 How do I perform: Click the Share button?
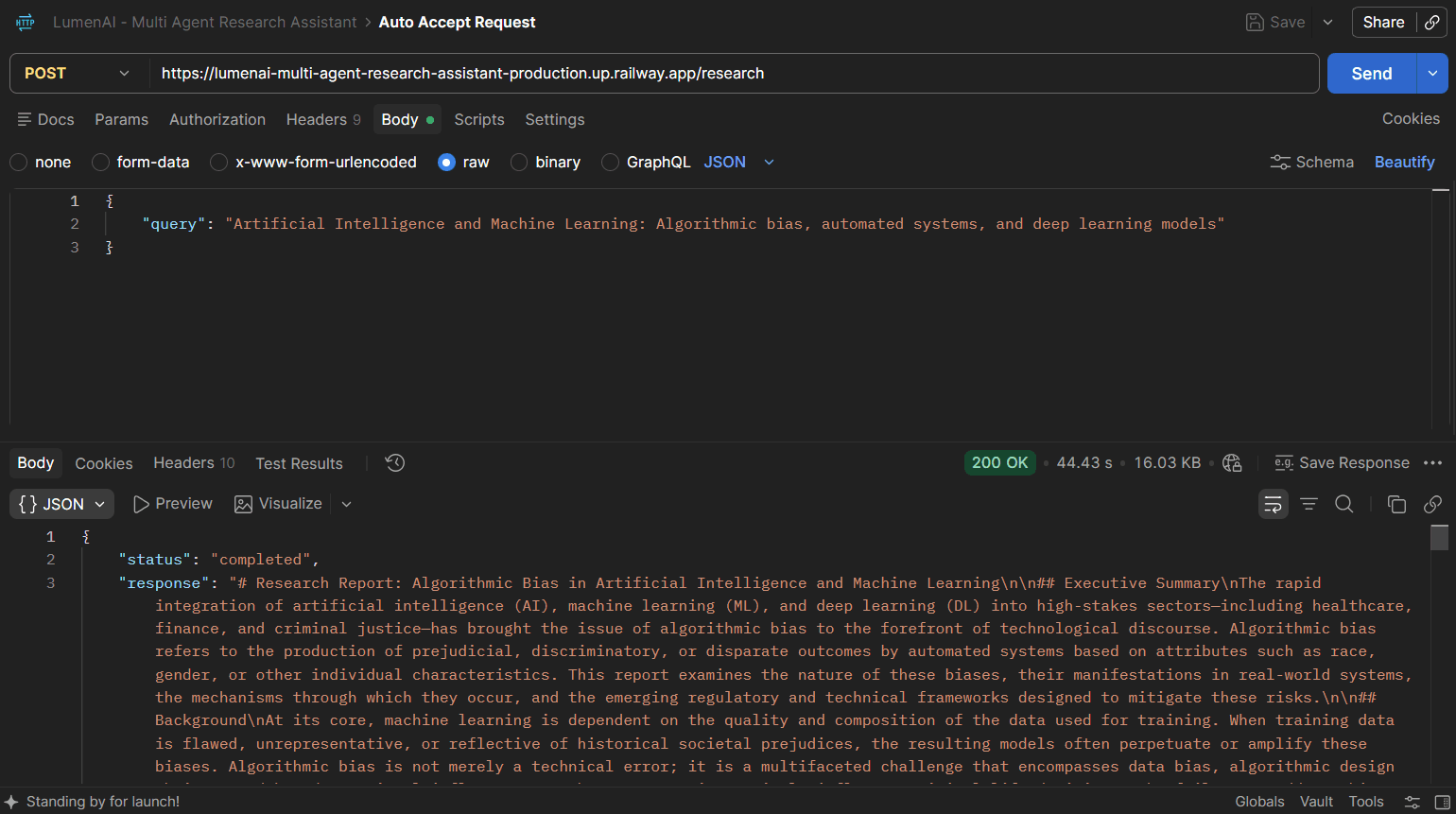[1383, 23]
